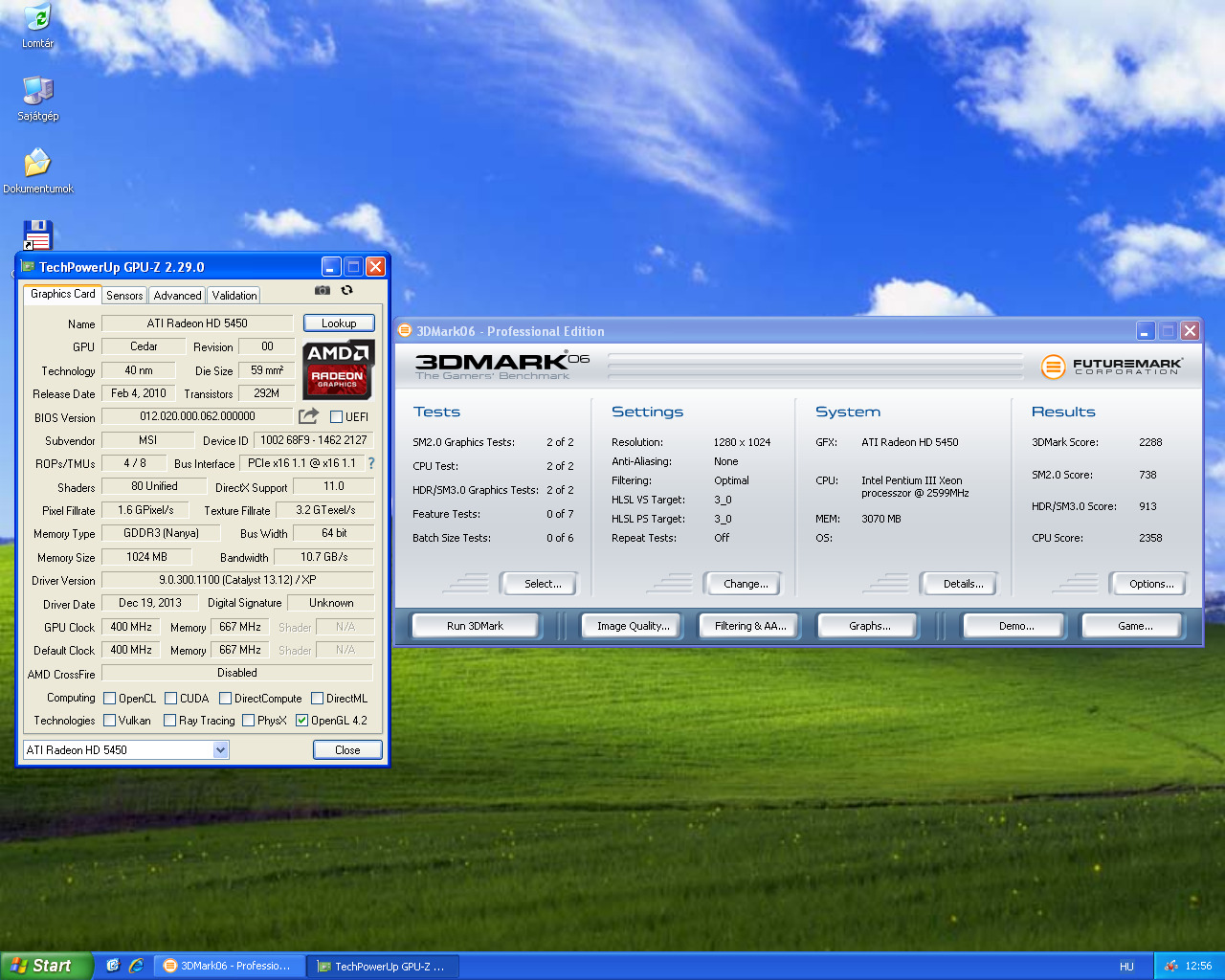This screenshot has width=1225, height=980.
Task: Click the Driver Version value field
Action: pos(237,580)
